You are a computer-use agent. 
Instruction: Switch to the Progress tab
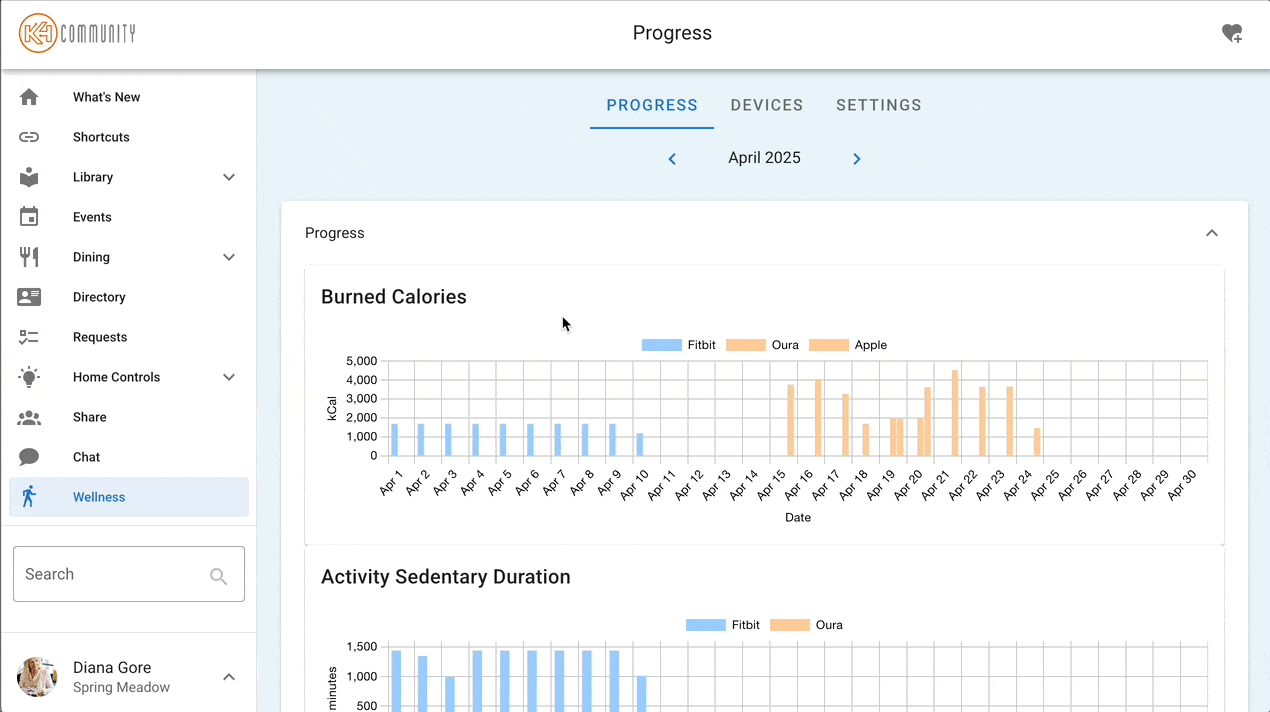tap(652, 105)
